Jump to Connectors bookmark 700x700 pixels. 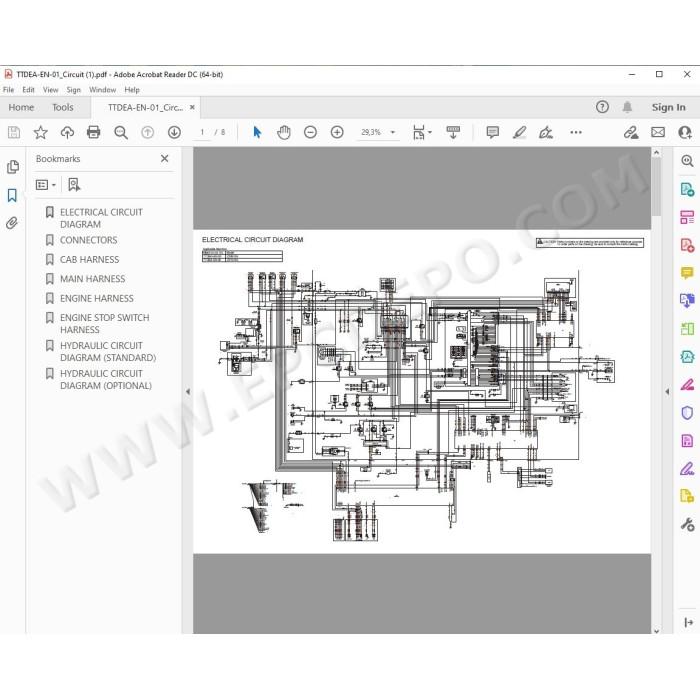click(88, 240)
